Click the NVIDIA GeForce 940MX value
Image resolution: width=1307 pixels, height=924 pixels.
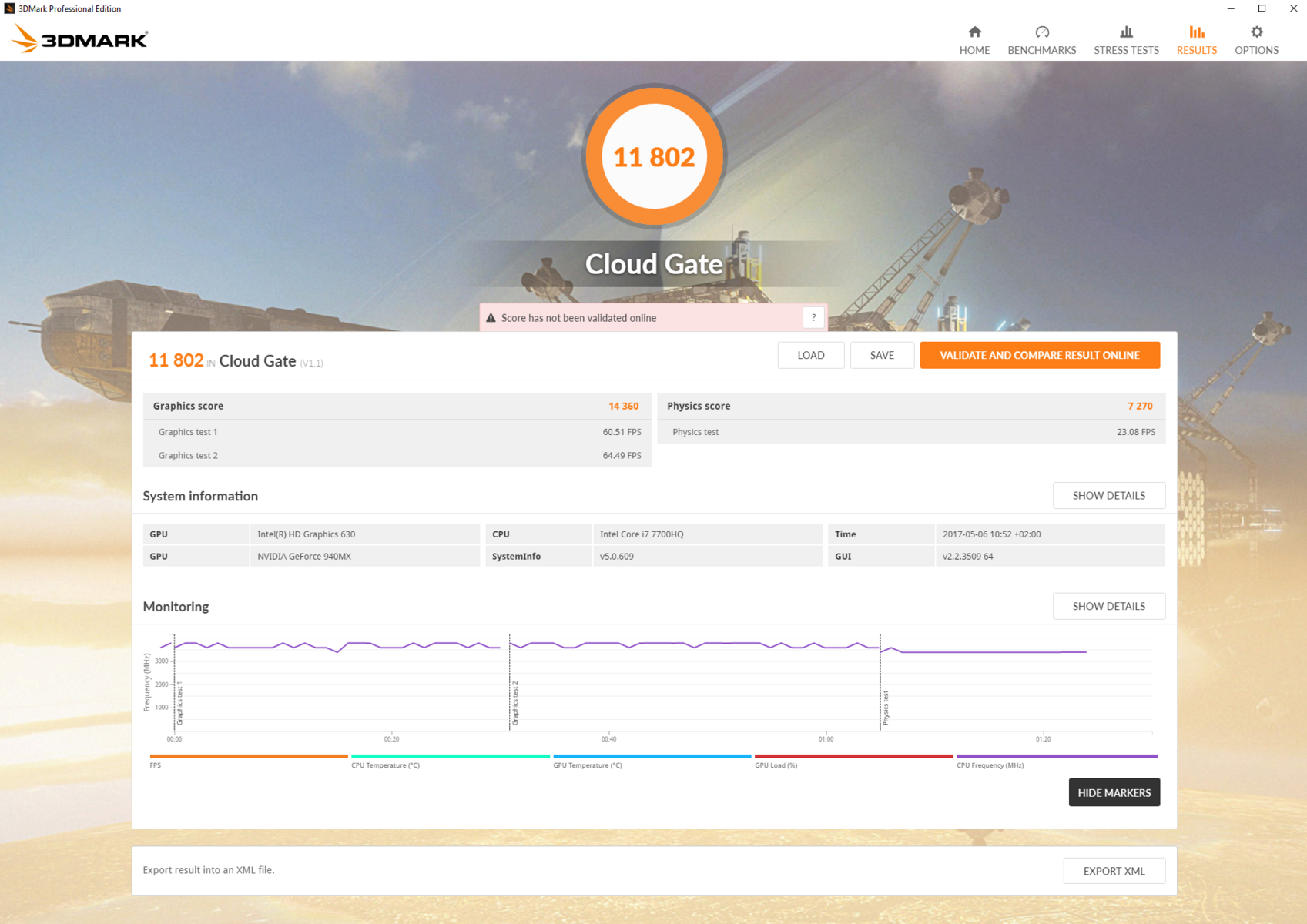[x=304, y=556]
